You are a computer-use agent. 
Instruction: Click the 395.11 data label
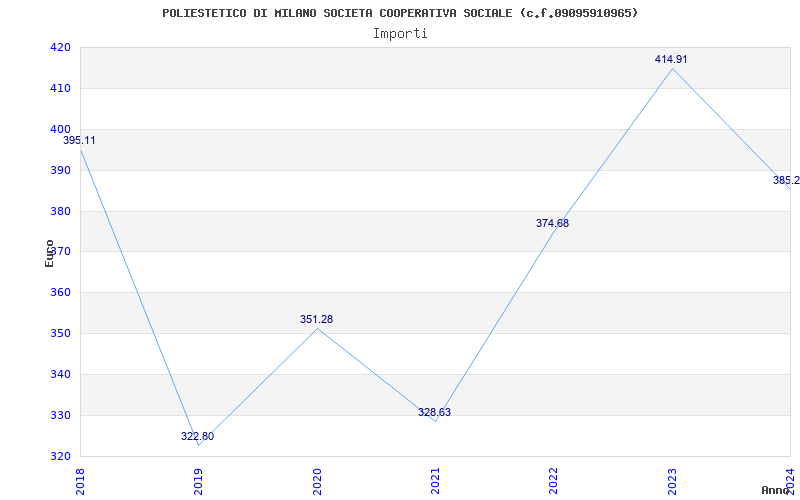point(79,140)
